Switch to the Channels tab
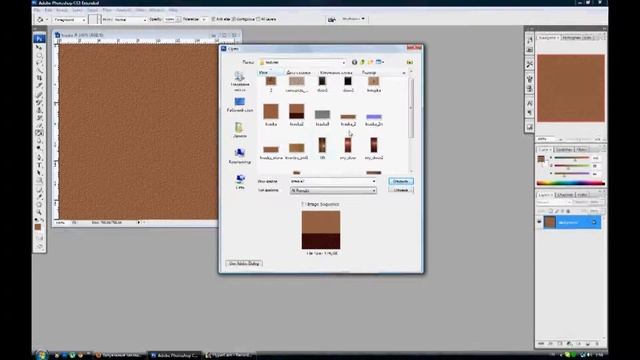The image size is (640, 360). [x=564, y=195]
